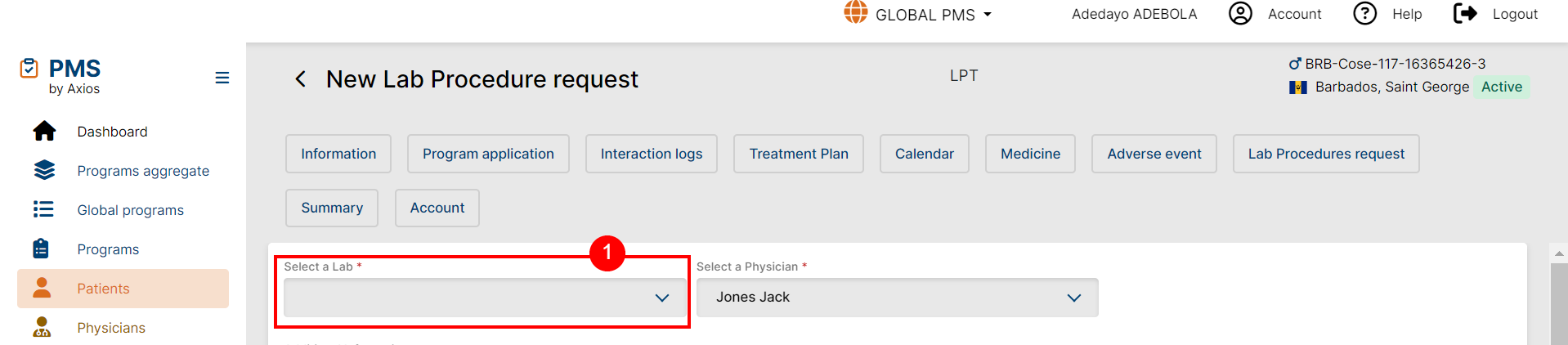Open the Medicine tab
Image resolution: width=1568 pixels, height=345 pixels.
point(1030,154)
